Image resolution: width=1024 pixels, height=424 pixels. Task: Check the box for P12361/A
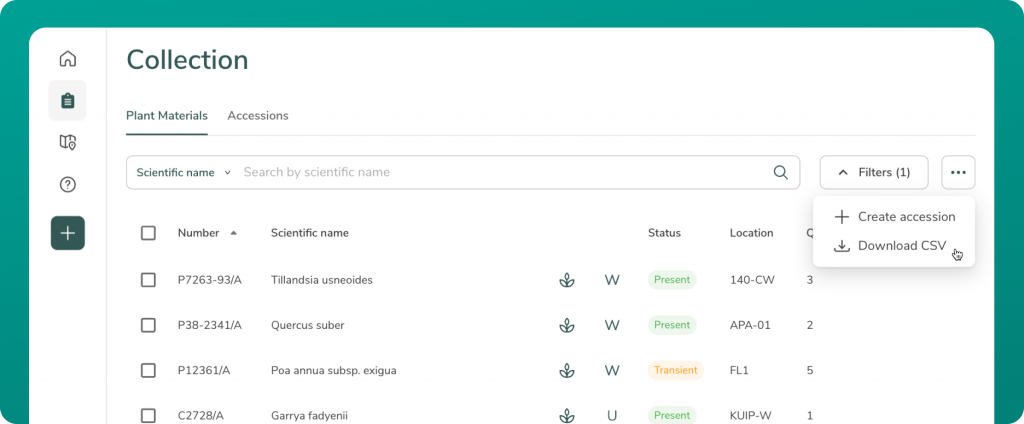(148, 370)
